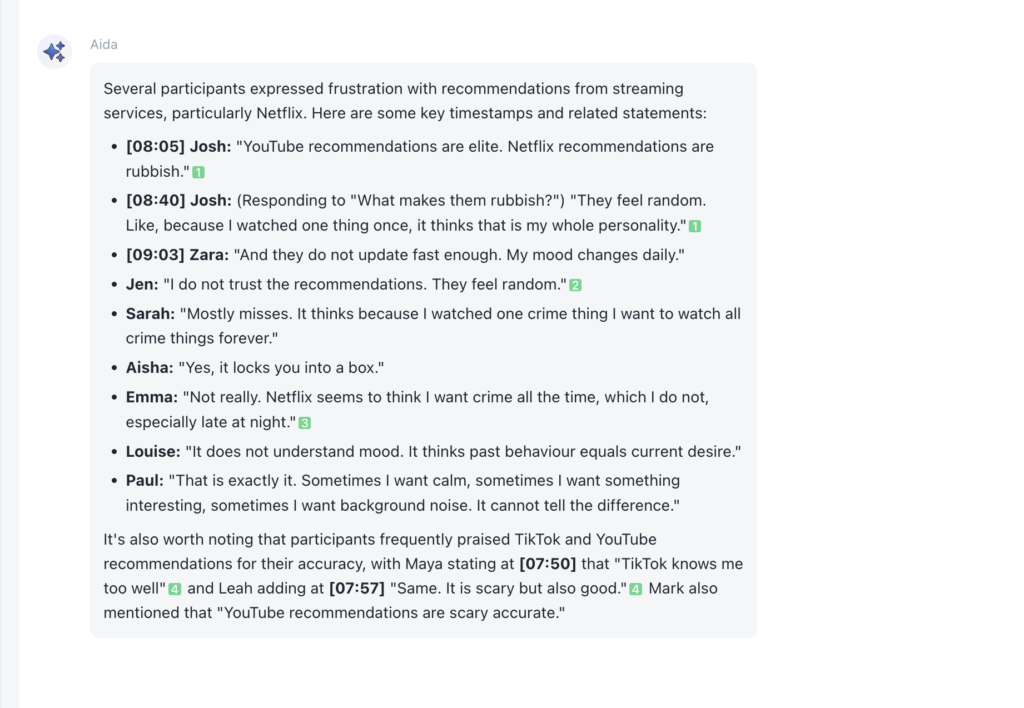Click the bold speaker name Aisha
The width and height of the screenshot is (1024, 708).
(x=149, y=368)
